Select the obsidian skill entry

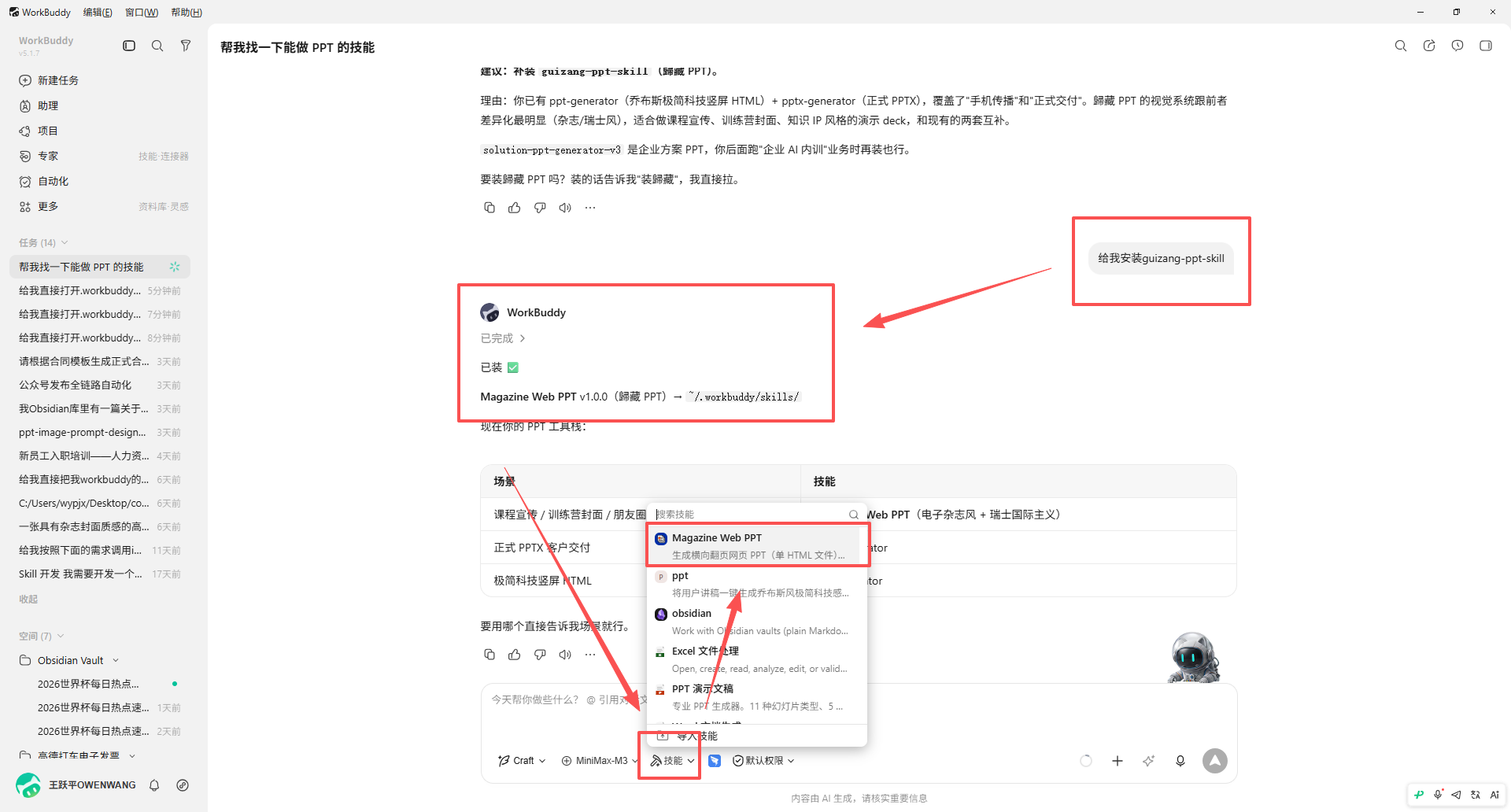757,622
